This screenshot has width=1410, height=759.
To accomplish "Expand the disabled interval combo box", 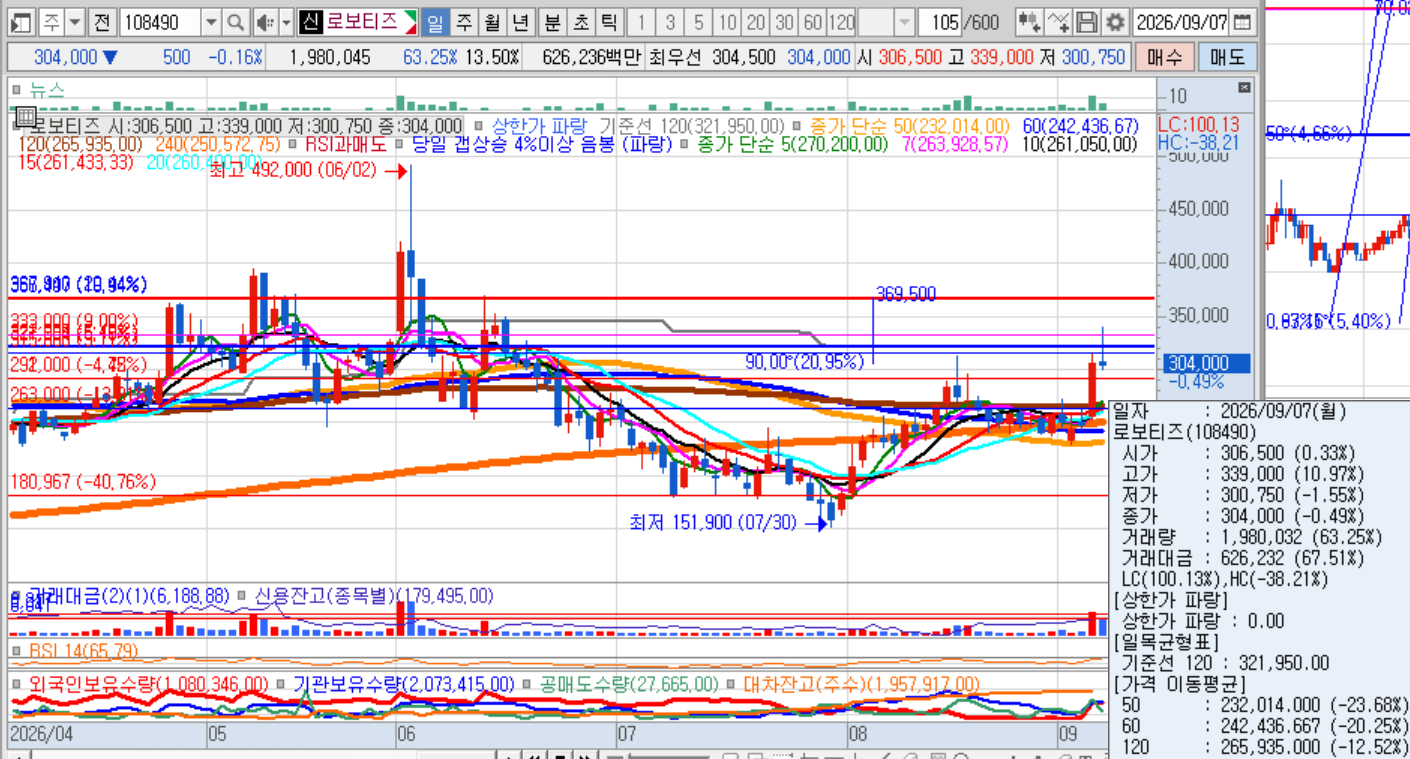I will 904,22.
